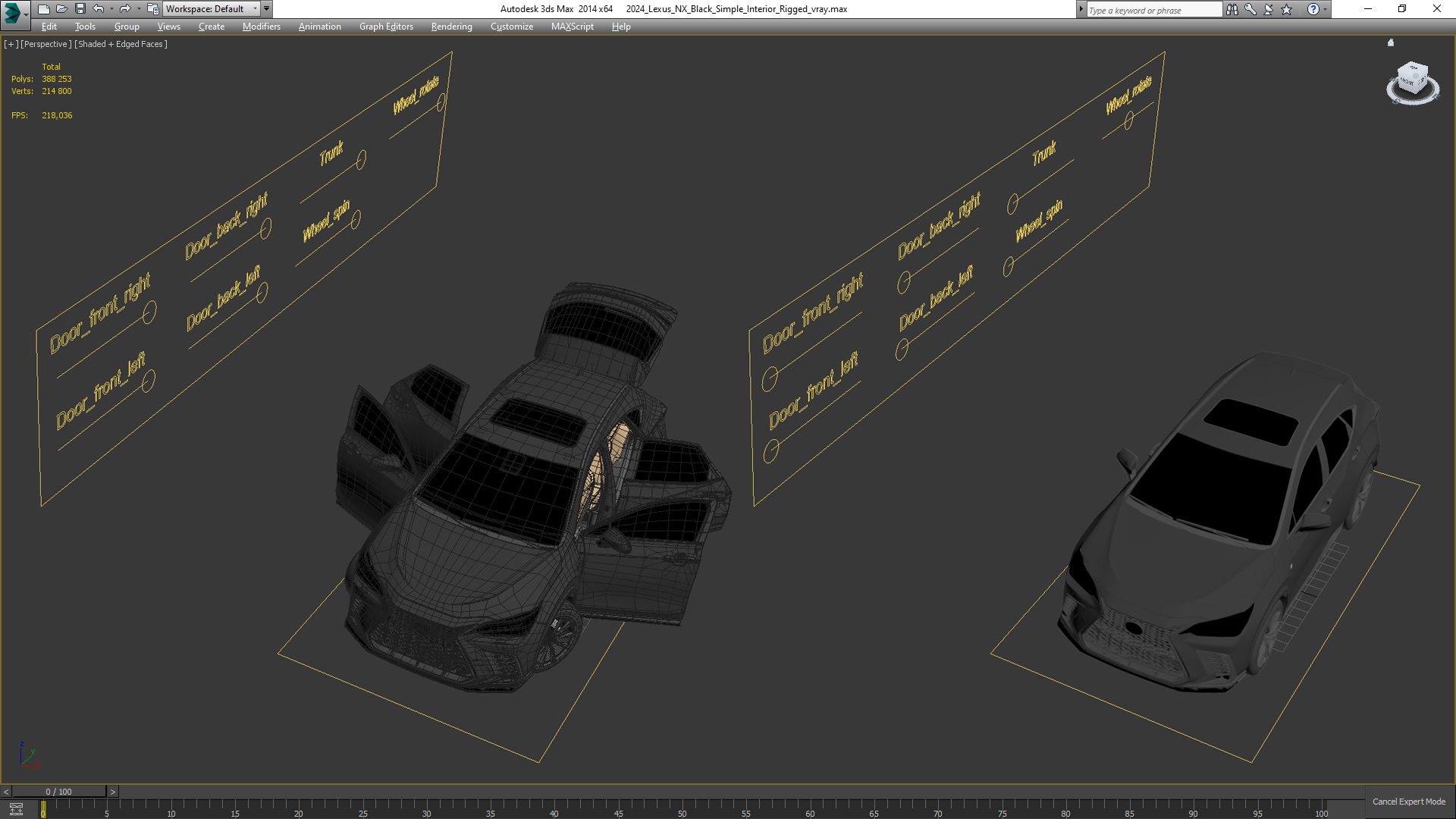Image resolution: width=1456 pixels, height=819 pixels.
Task: Open the Views menu
Action: tap(168, 27)
